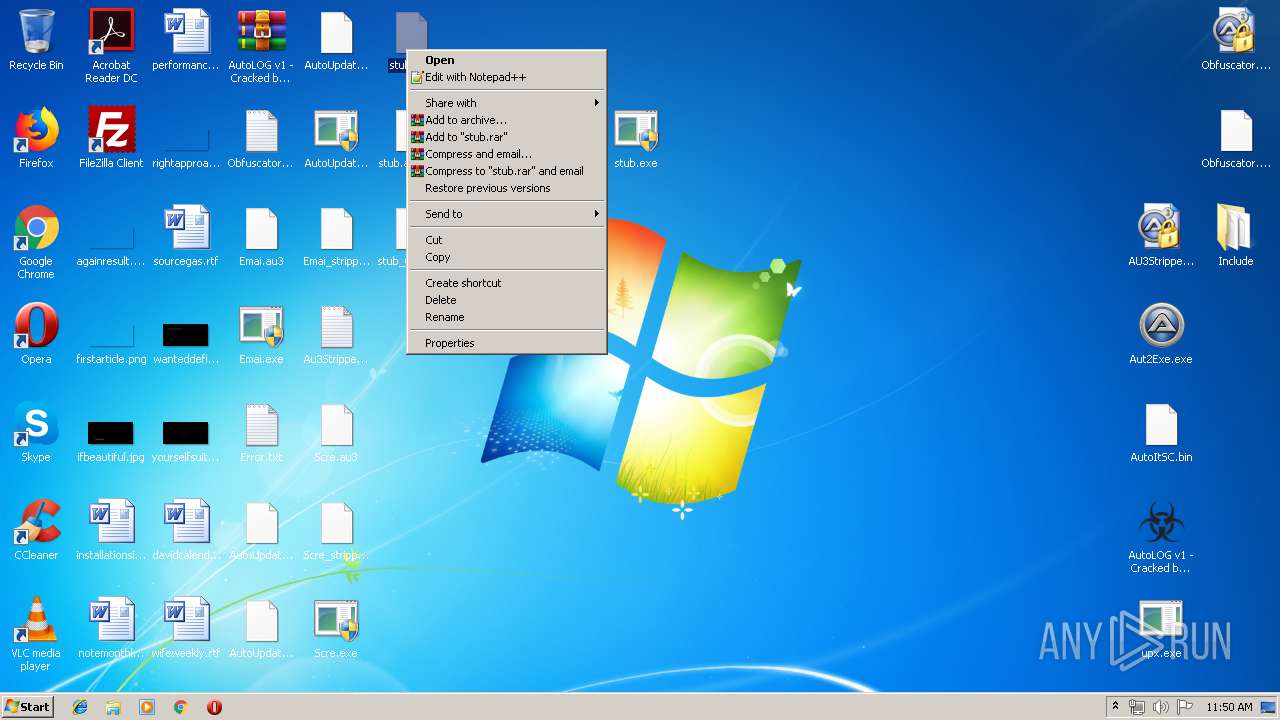
Task: Launch Acrobat Reader DC shortcut
Action: (111, 45)
